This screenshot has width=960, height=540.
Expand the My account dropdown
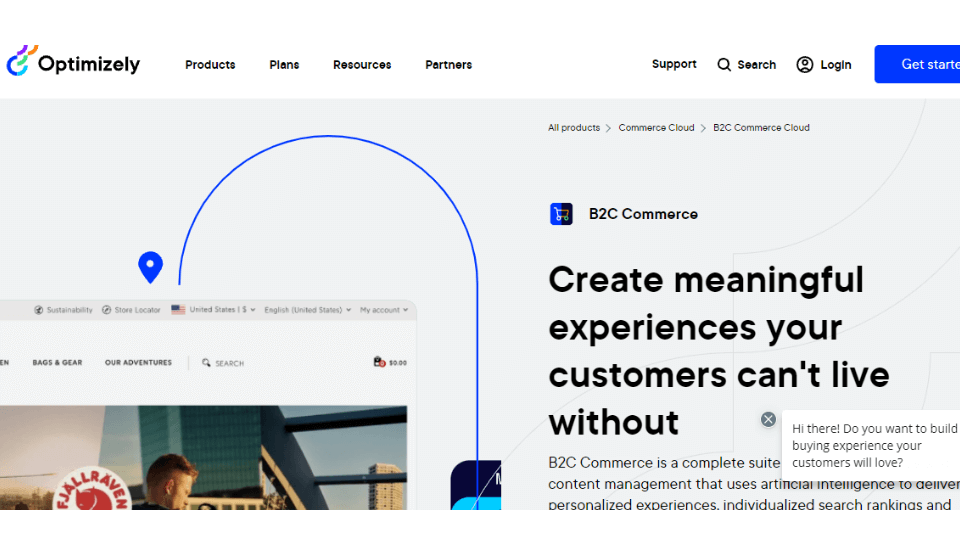(x=384, y=310)
